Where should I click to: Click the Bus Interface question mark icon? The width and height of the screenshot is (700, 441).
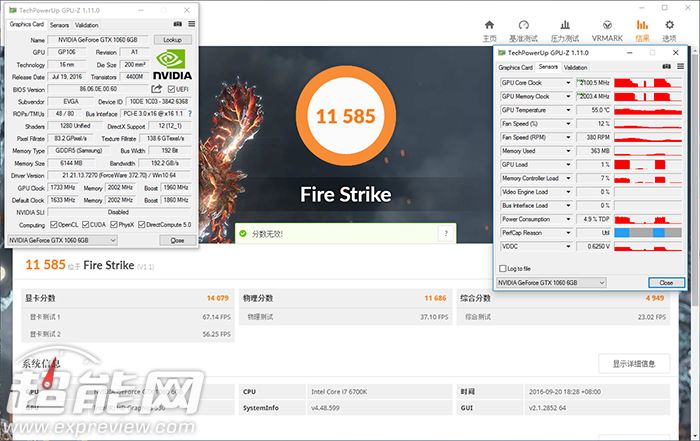tap(190, 114)
